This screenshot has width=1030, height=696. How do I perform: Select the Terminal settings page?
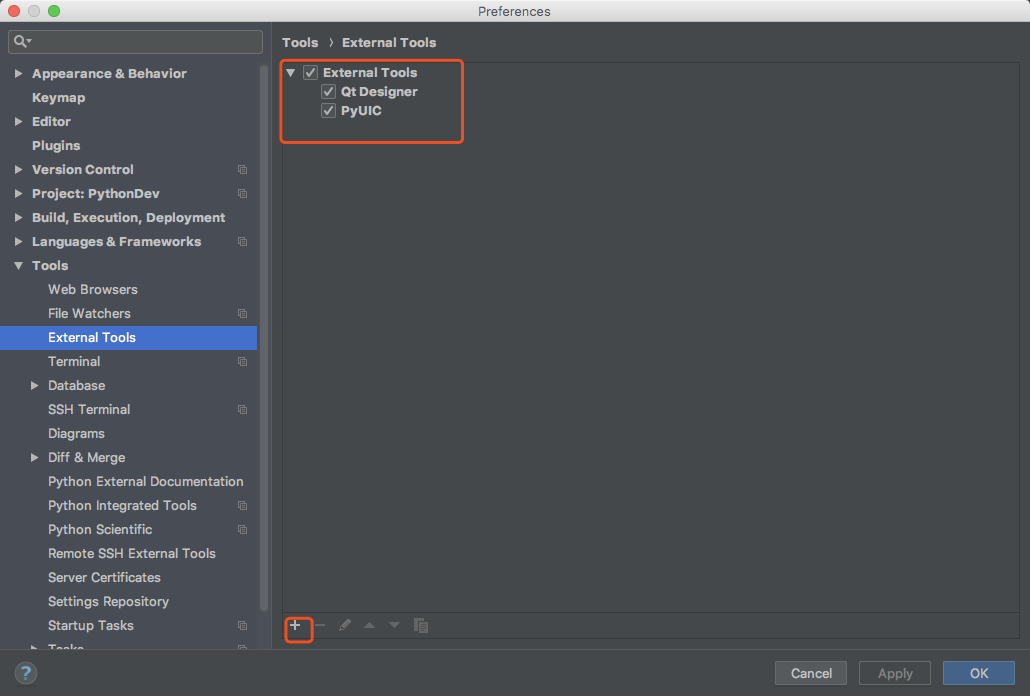click(x=75, y=361)
